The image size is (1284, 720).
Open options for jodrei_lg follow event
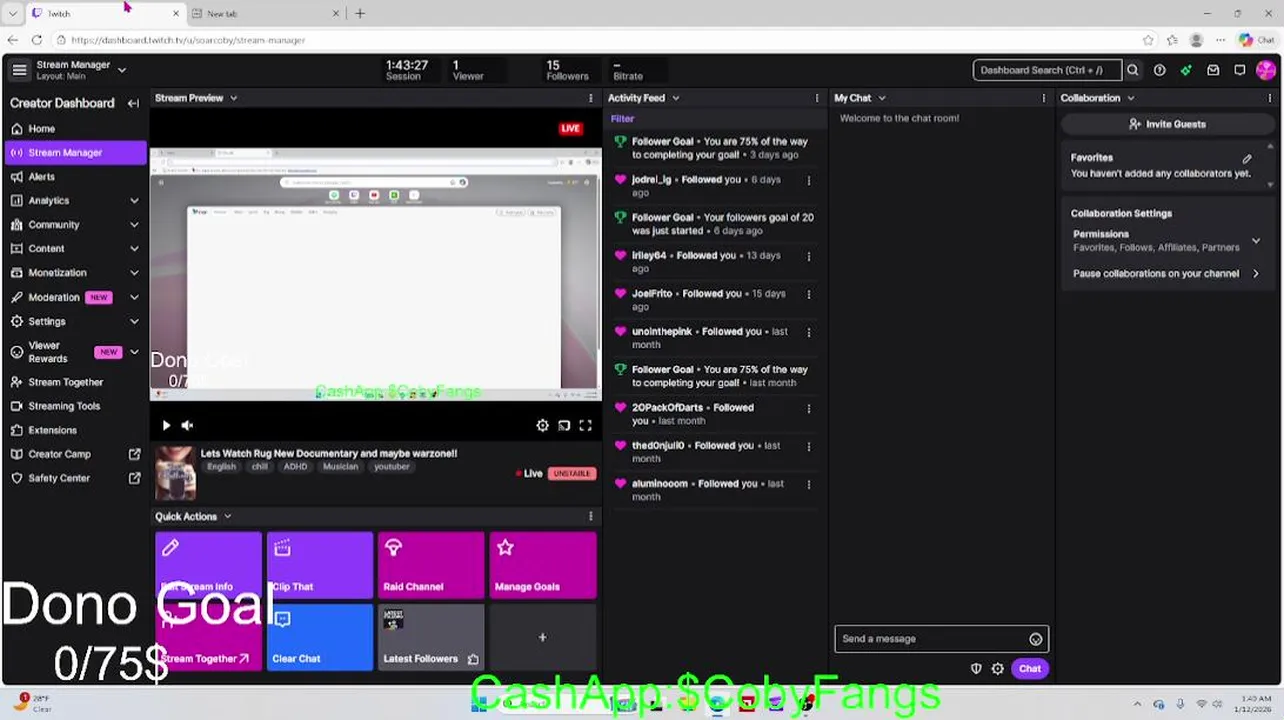pyautogui.click(x=809, y=180)
